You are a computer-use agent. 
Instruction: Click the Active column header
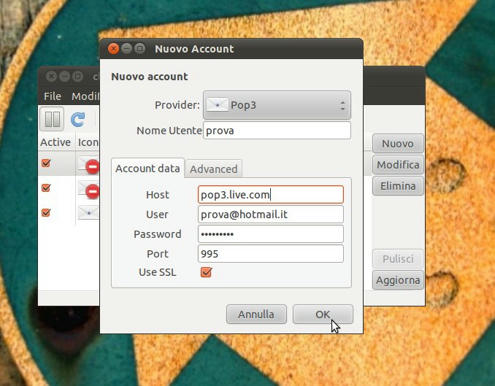[55, 142]
